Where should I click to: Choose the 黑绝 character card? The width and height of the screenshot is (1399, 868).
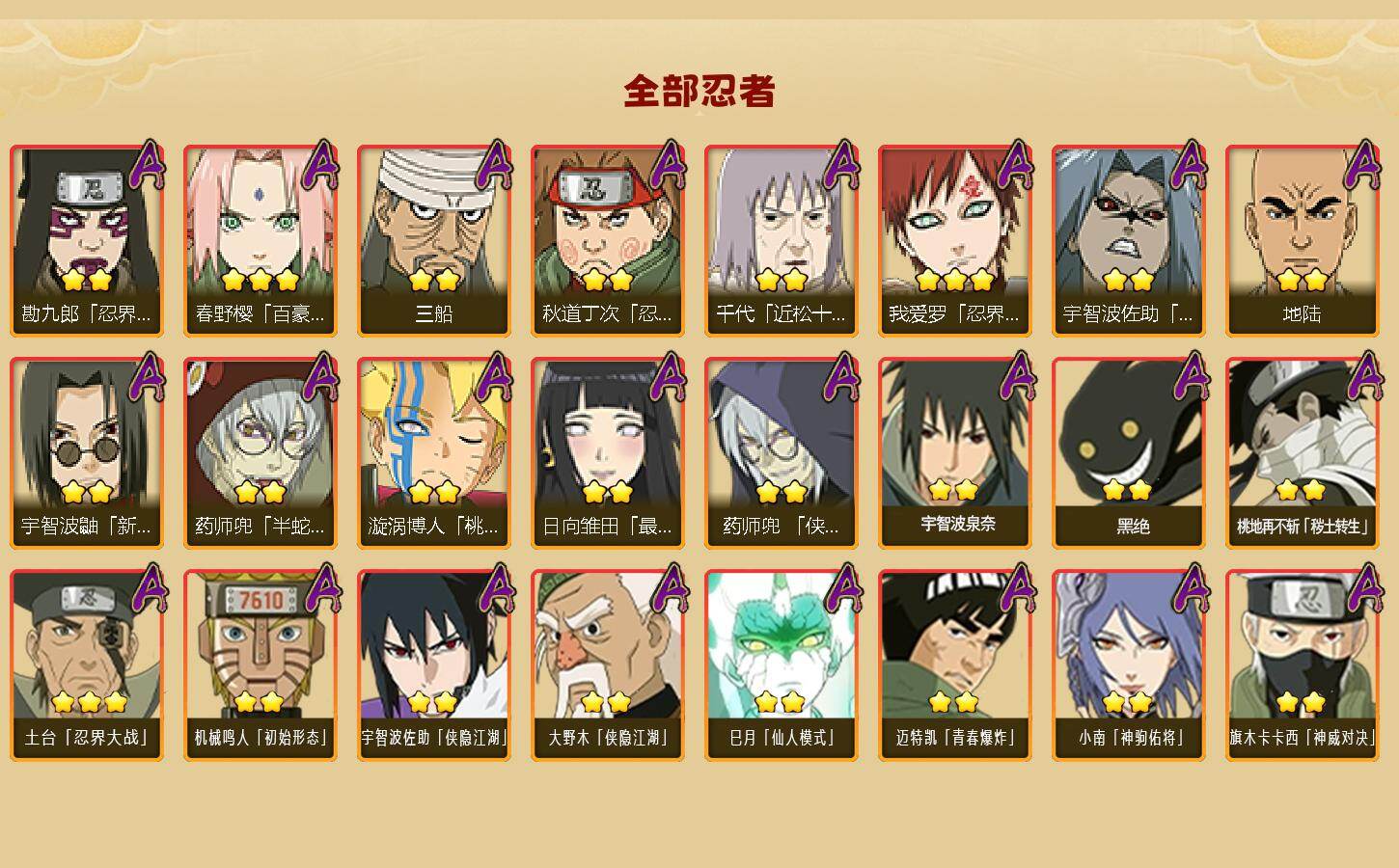1129,453
